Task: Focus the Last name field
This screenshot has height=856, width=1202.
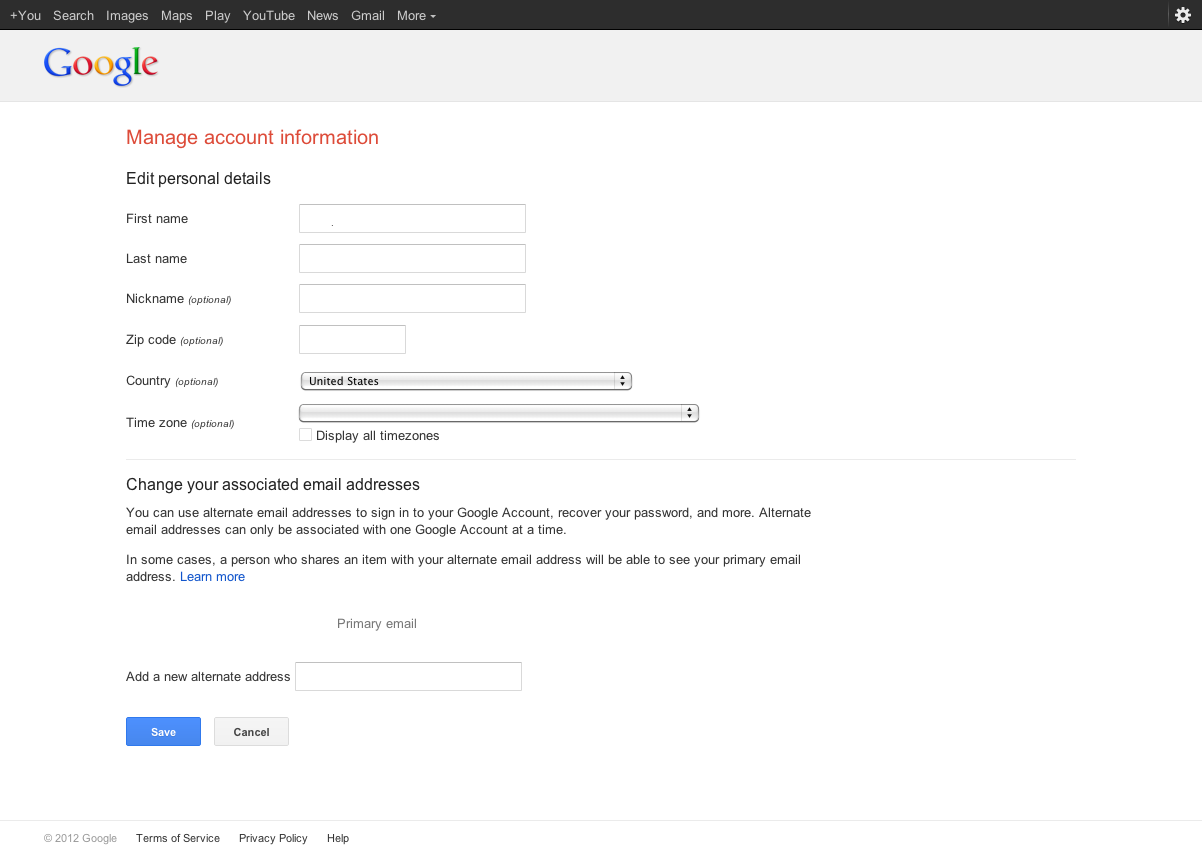Action: (x=412, y=258)
